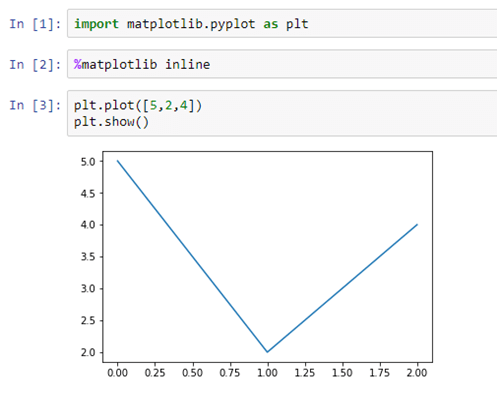Image resolution: width=501 pixels, height=398 pixels.
Task: Click the 3.5 y-axis tick label
Action: coord(88,257)
